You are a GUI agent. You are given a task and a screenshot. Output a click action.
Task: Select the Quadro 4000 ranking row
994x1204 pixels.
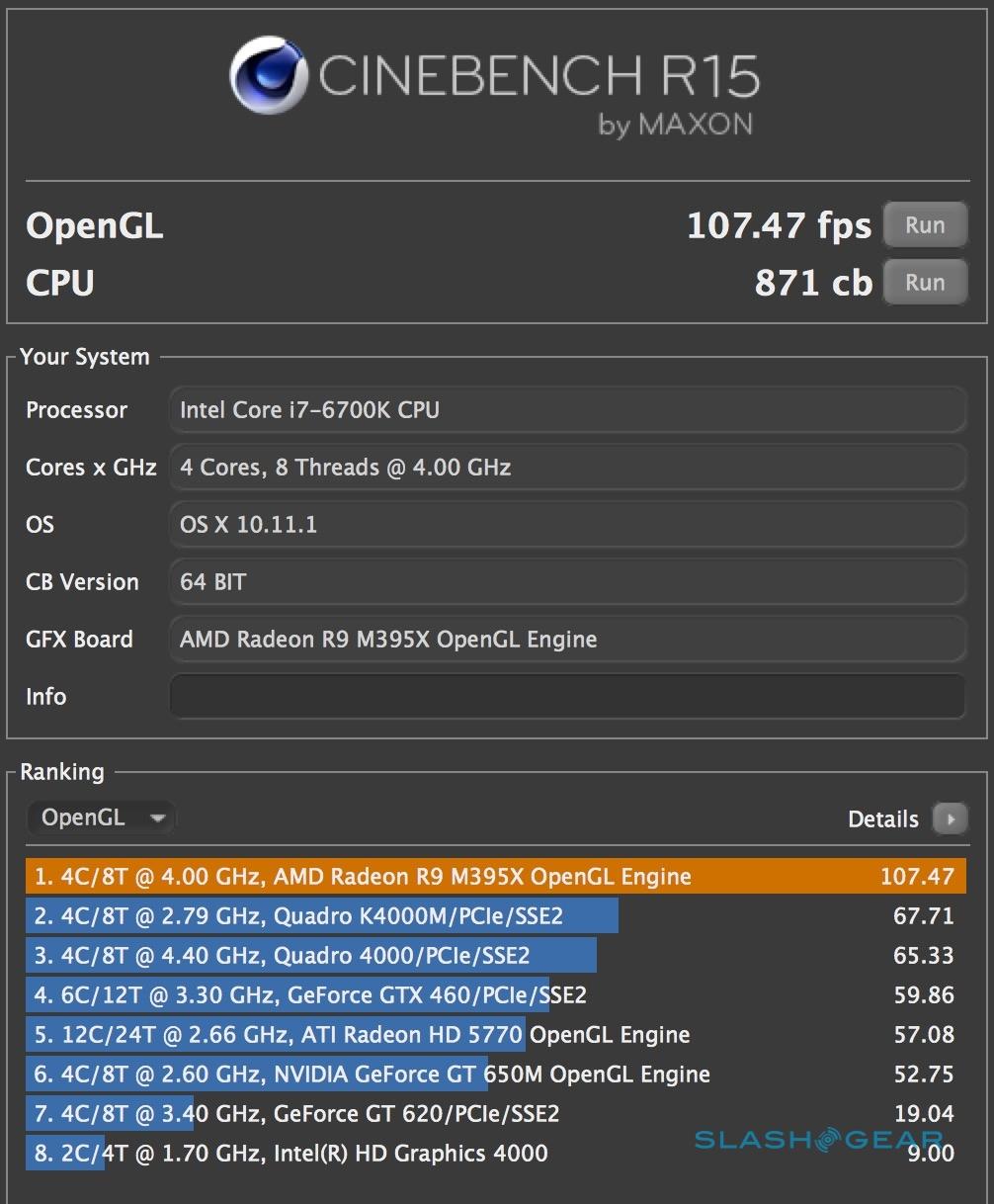point(495,956)
